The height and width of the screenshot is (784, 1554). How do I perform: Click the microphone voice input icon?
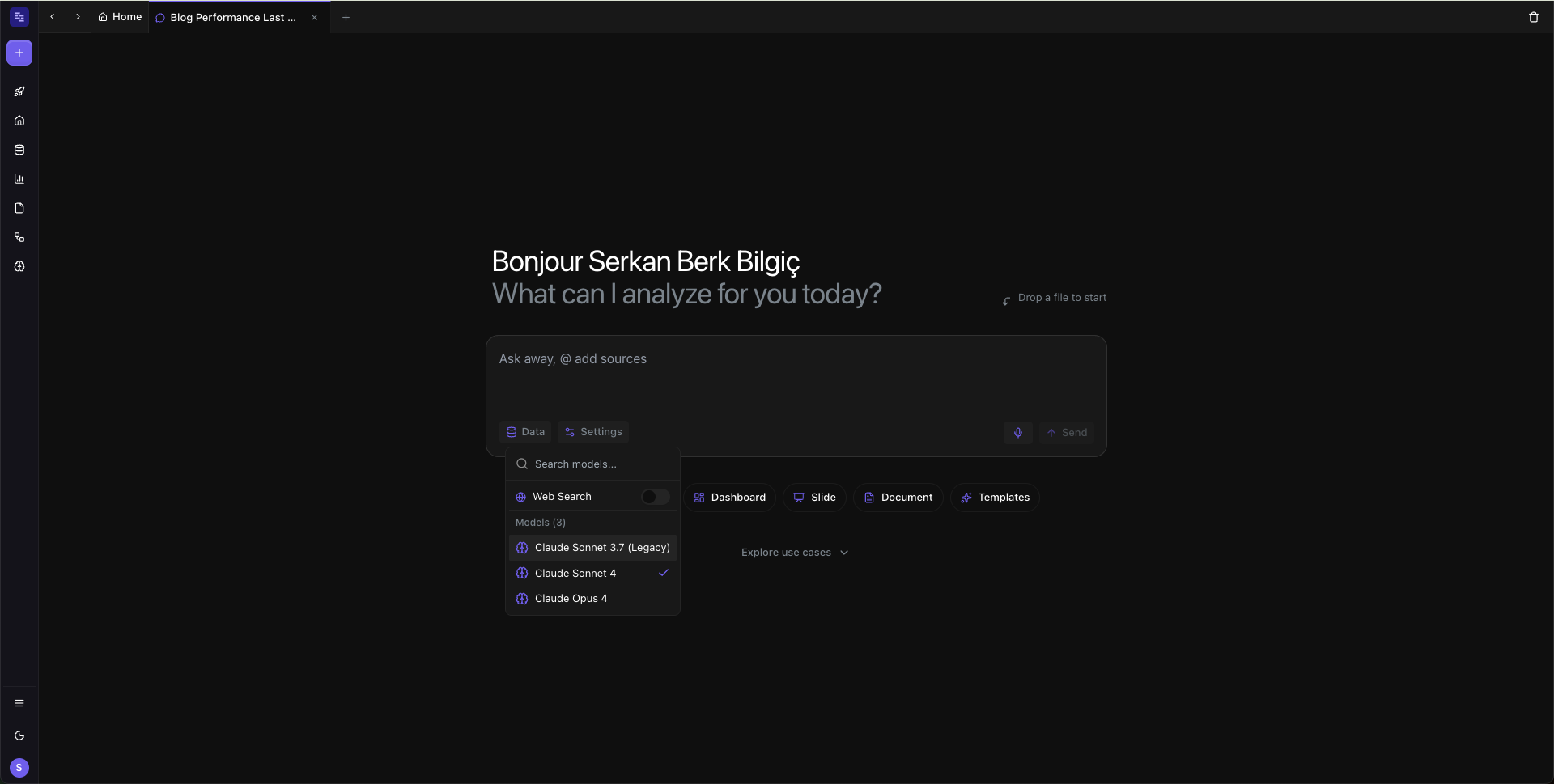pos(1018,433)
